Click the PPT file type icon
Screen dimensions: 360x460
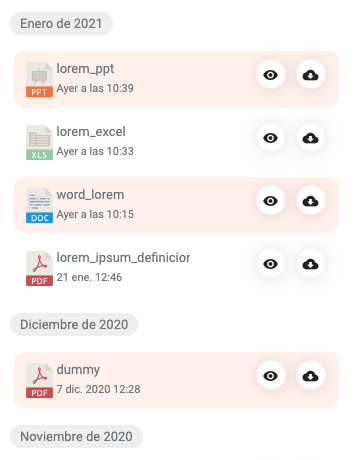[39, 79]
